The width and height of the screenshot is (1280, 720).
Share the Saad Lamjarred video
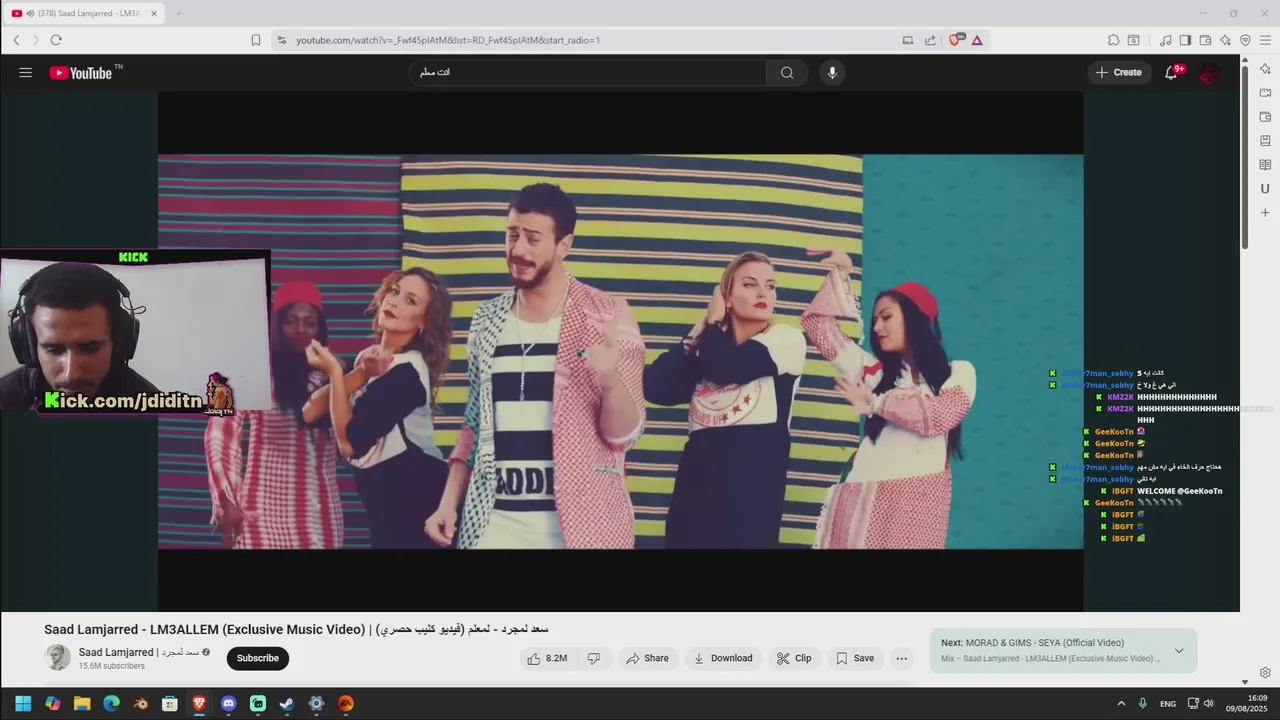[647, 658]
